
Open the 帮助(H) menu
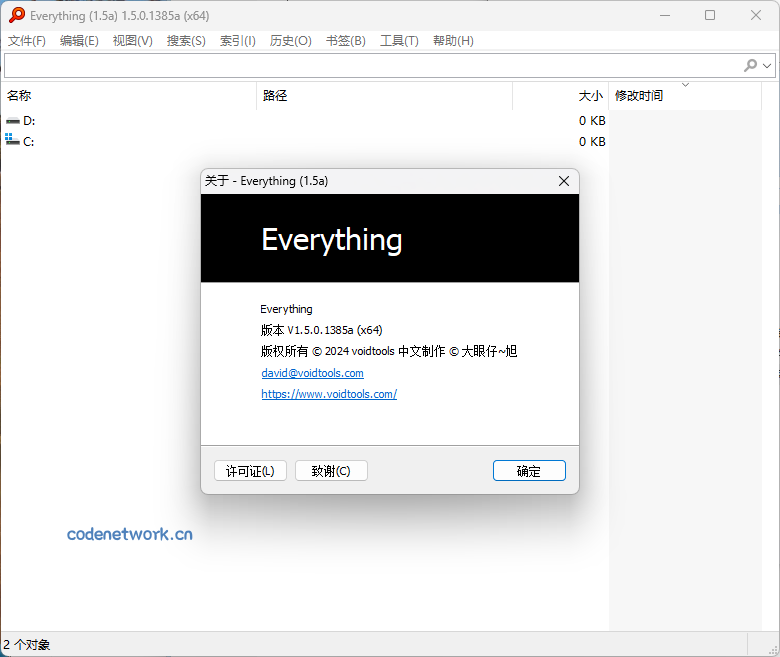point(453,41)
